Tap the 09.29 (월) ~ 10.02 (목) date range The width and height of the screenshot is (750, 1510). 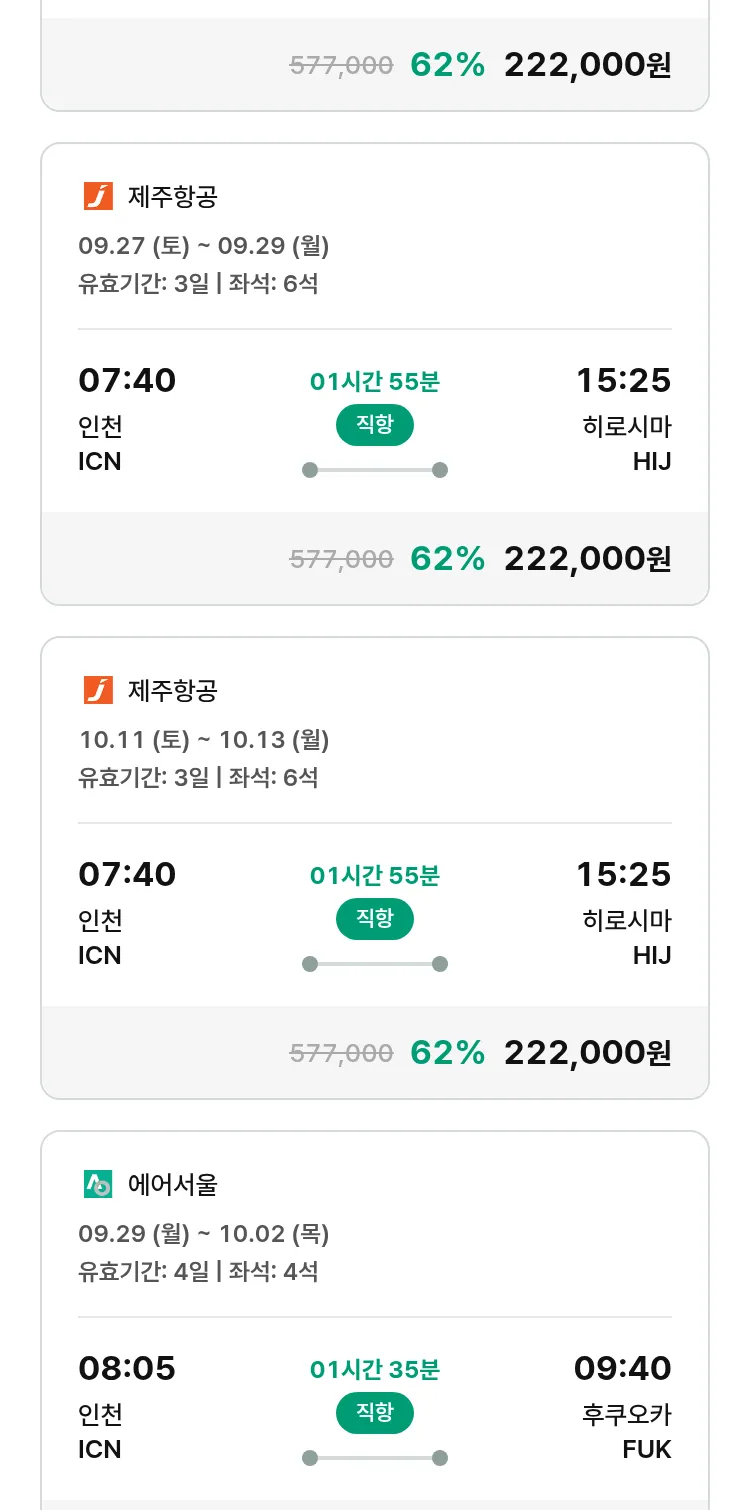pos(204,1234)
